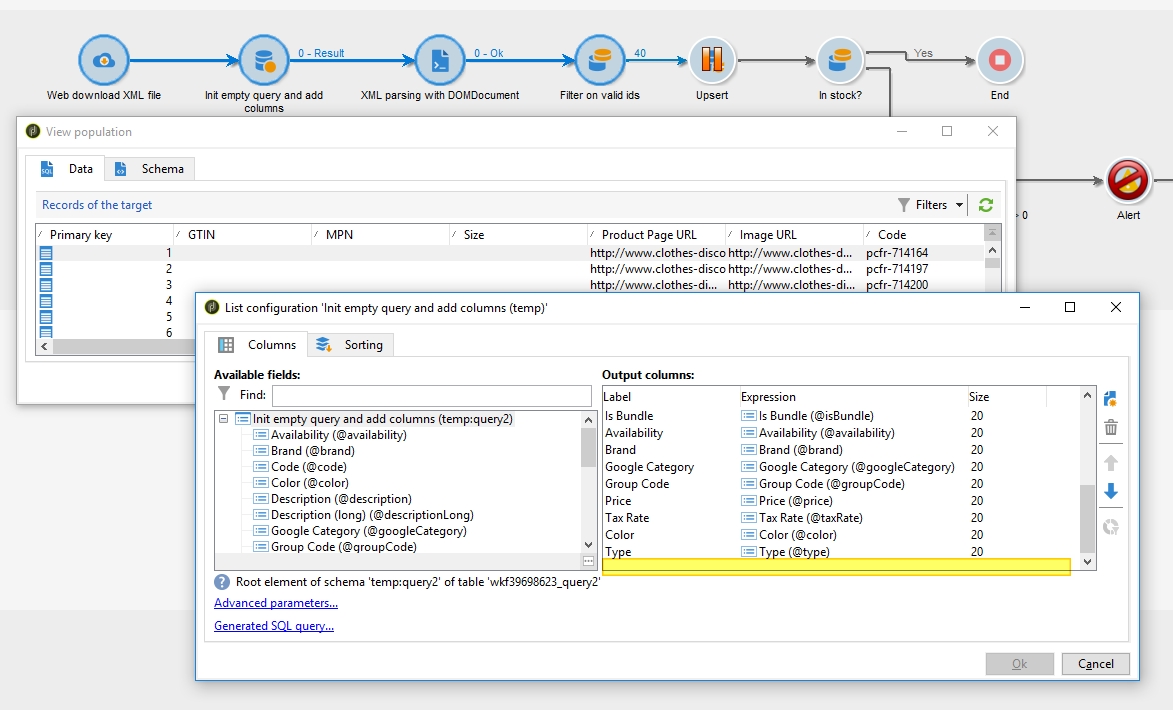Viewport: 1173px width, 710px height.
Task: Collapse the Init empty query tree node
Action: click(224, 419)
